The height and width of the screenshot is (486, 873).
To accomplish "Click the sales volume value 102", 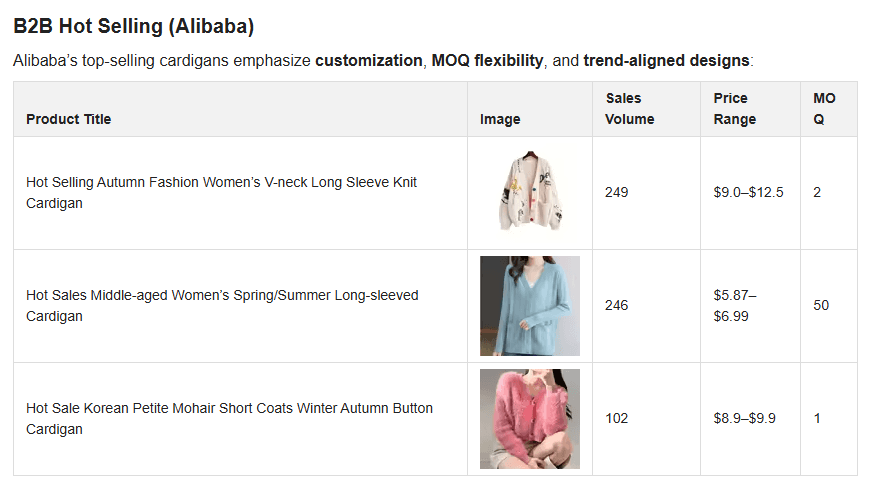I will [617, 418].
